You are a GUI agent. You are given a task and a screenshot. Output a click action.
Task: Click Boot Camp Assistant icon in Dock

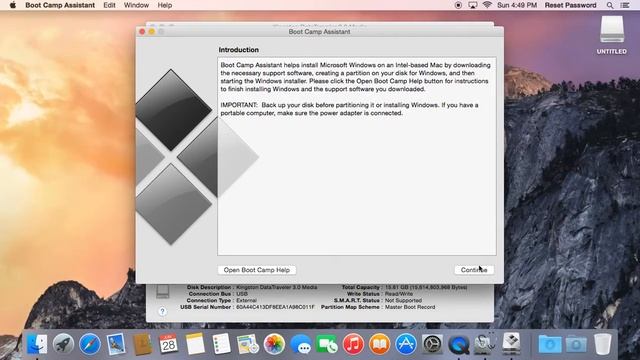[511, 343]
